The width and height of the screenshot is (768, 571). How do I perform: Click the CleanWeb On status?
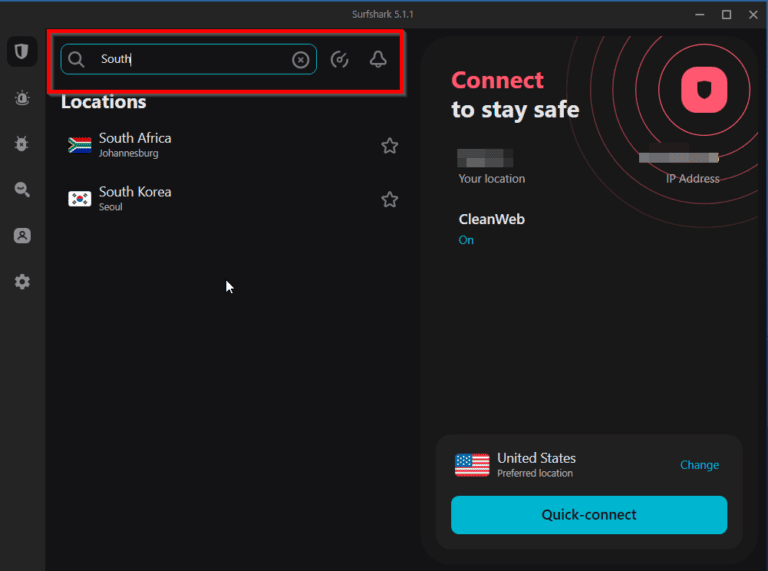pyautogui.click(x=466, y=240)
